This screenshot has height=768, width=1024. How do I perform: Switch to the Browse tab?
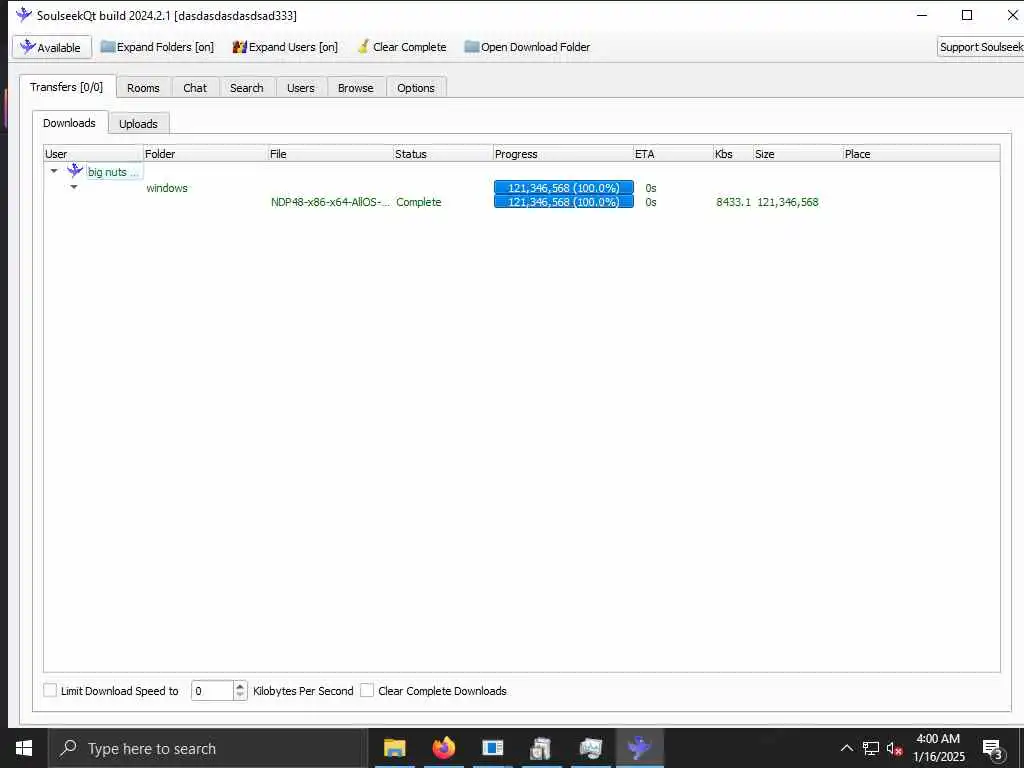click(356, 88)
